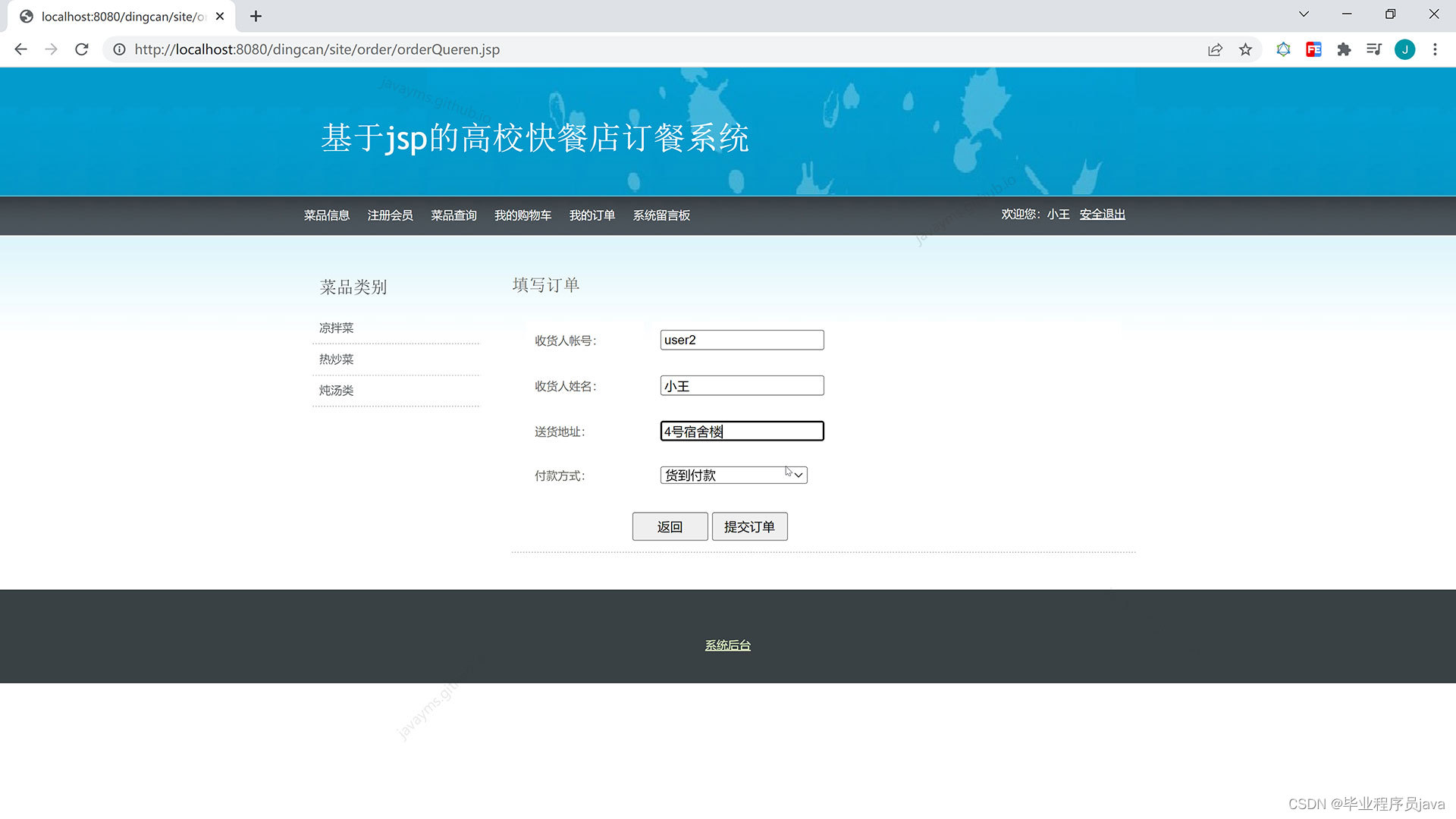
Task: Click the share page icon
Action: click(x=1215, y=49)
